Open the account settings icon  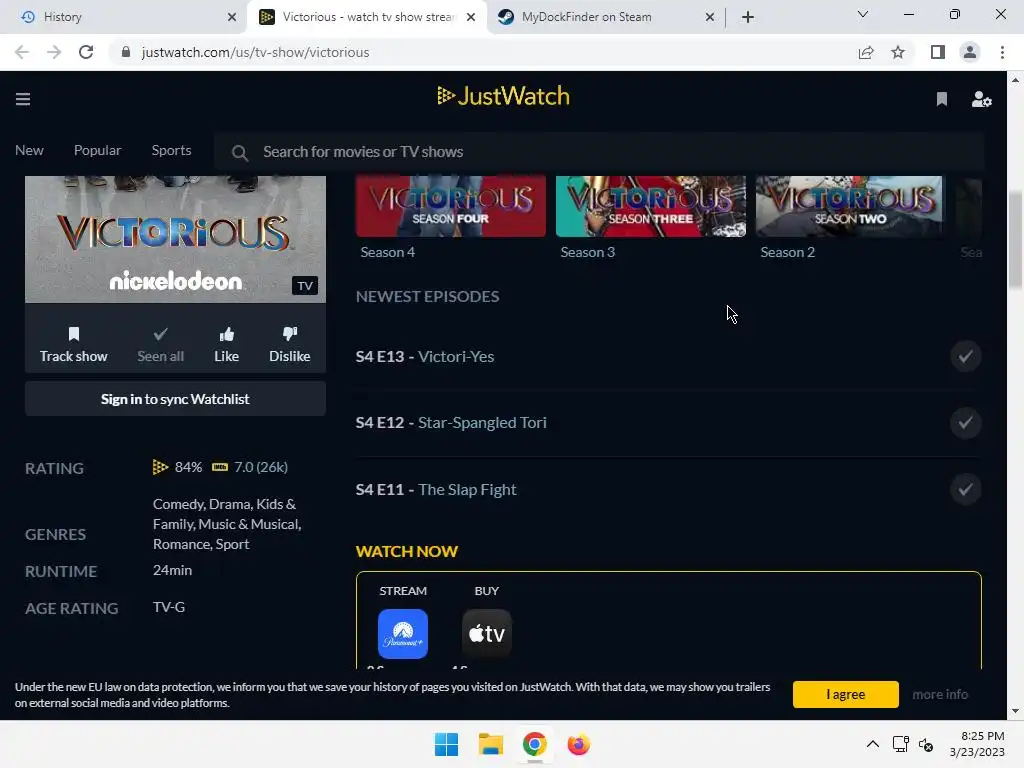pyautogui.click(x=981, y=99)
